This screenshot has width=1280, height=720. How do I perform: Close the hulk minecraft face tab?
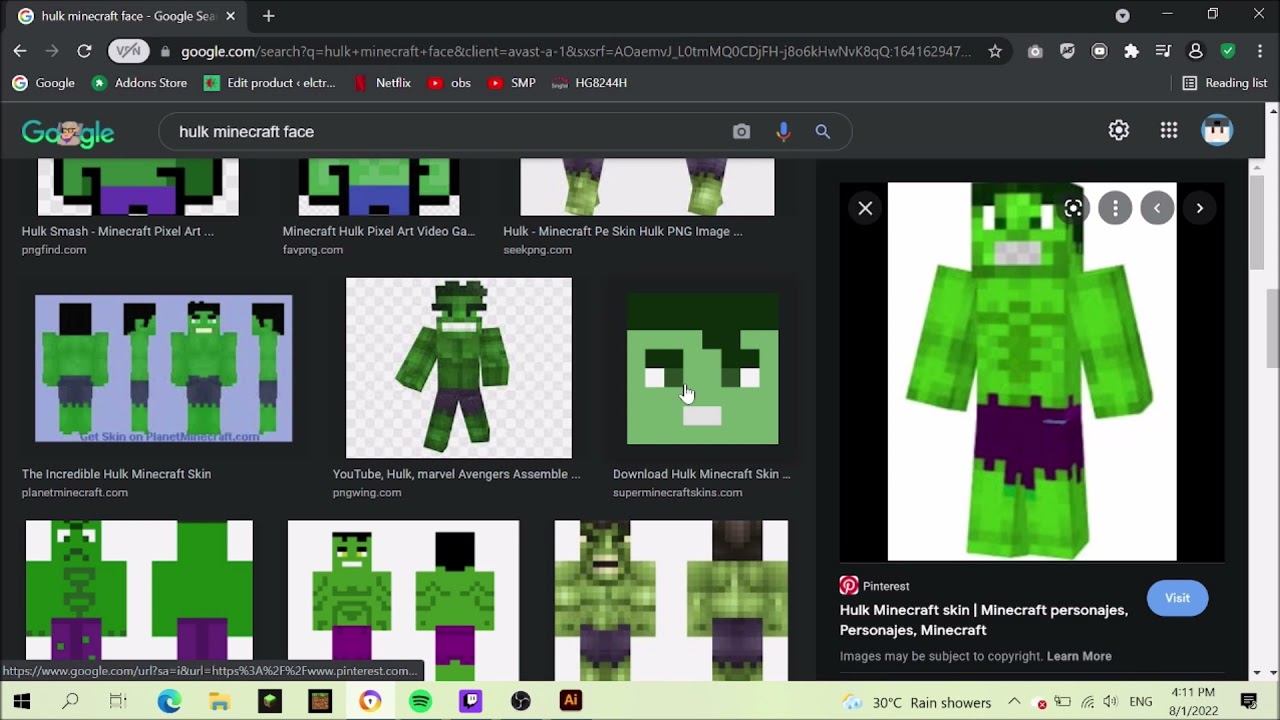[x=231, y=16]
